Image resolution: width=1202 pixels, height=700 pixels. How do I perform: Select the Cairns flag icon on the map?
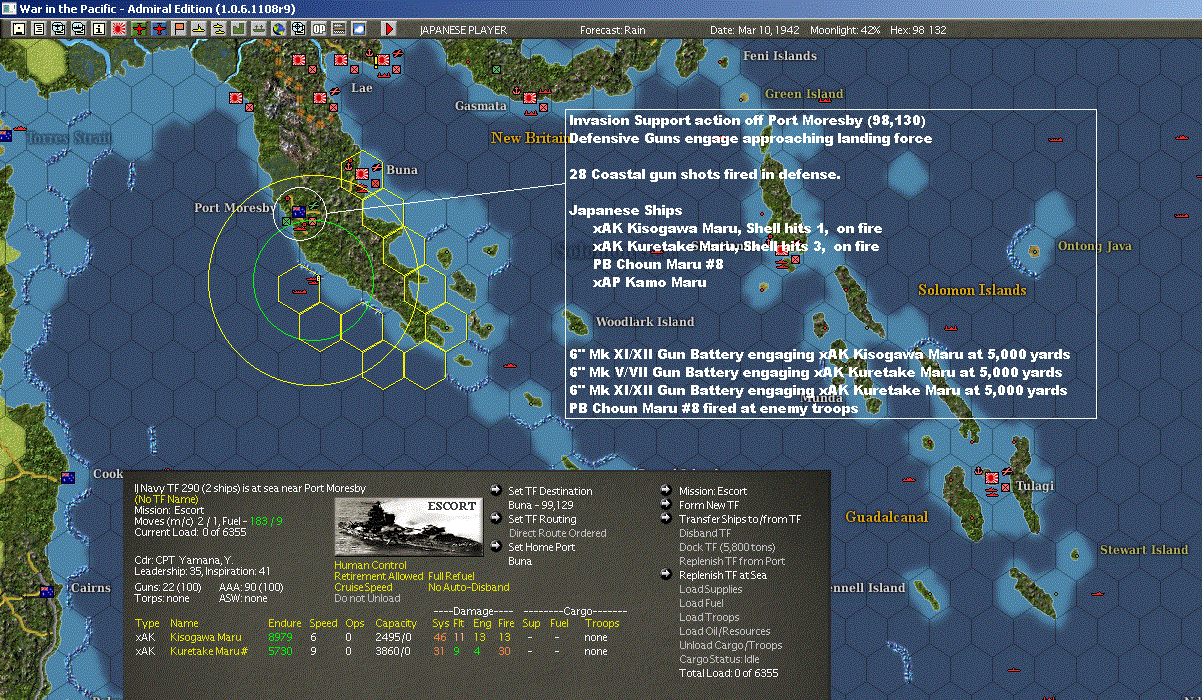46,591
